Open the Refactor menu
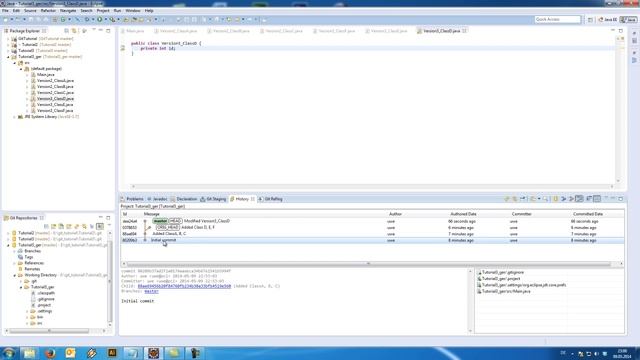 click(48, 11)
